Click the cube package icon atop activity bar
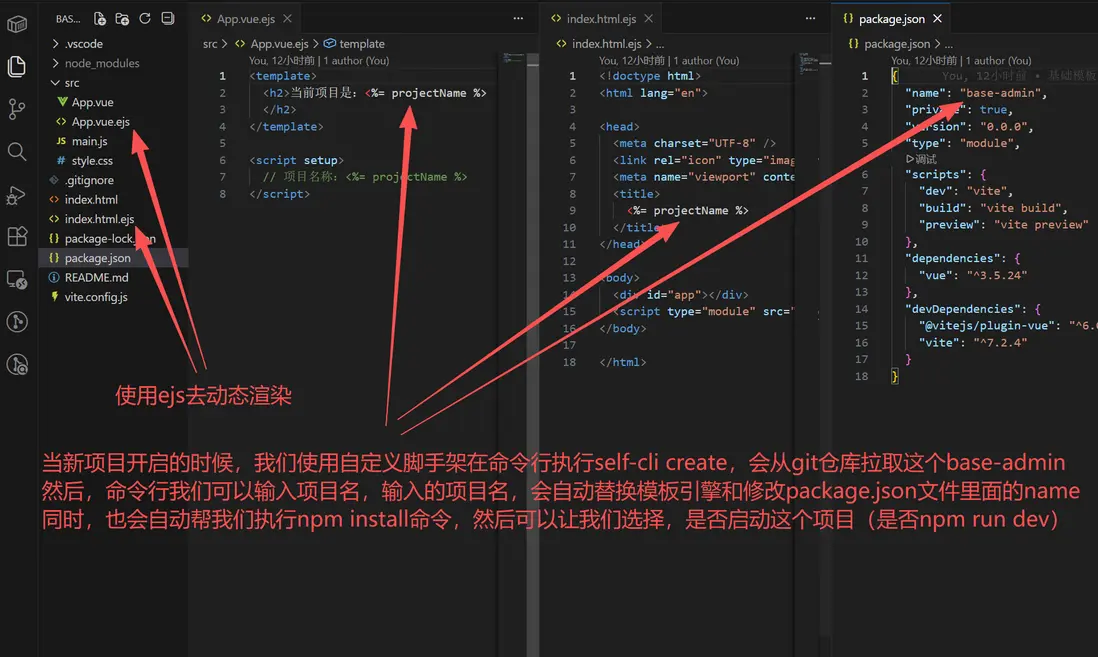Image resolution: width=1098 pixels, height=657 pixels. (17, 25)
